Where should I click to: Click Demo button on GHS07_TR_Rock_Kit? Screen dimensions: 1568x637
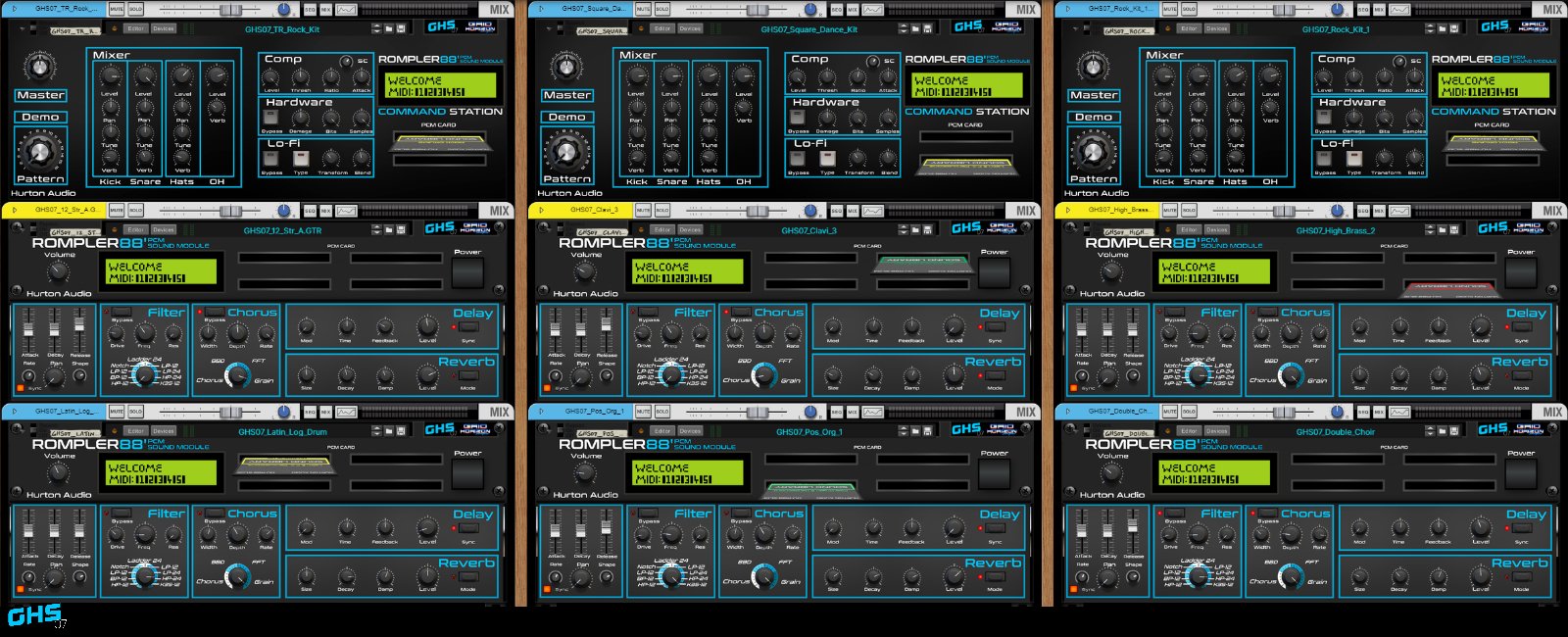pyautogui.click(x=40, y=117)
